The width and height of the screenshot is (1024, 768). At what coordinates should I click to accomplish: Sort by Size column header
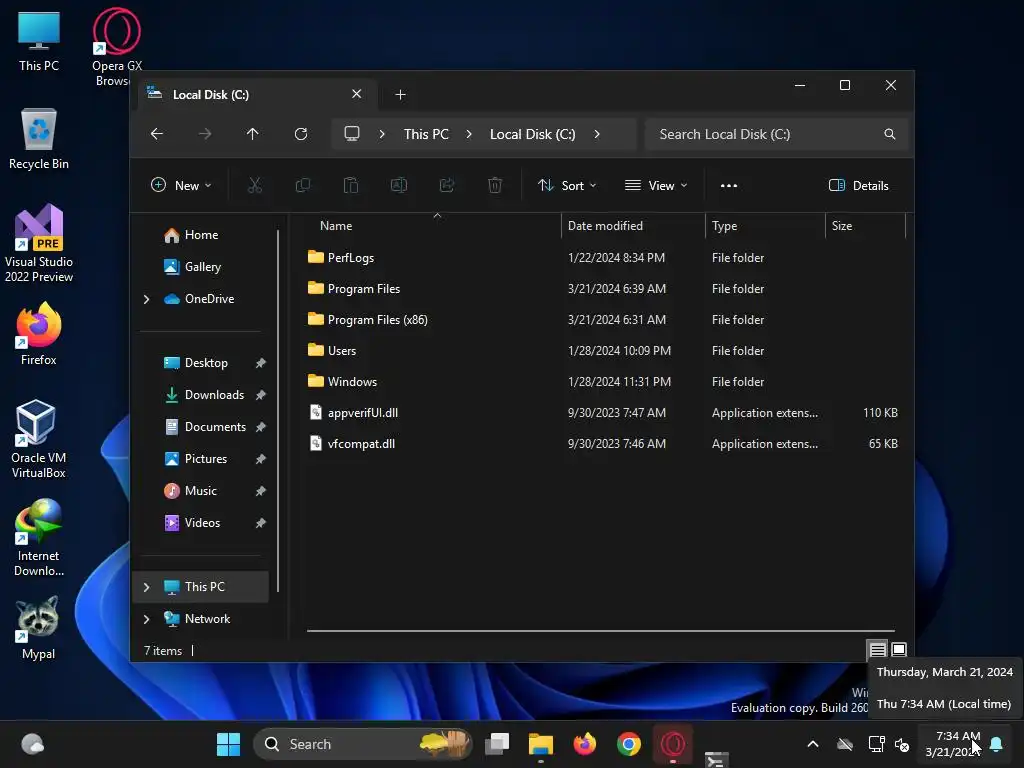(865, 226)
